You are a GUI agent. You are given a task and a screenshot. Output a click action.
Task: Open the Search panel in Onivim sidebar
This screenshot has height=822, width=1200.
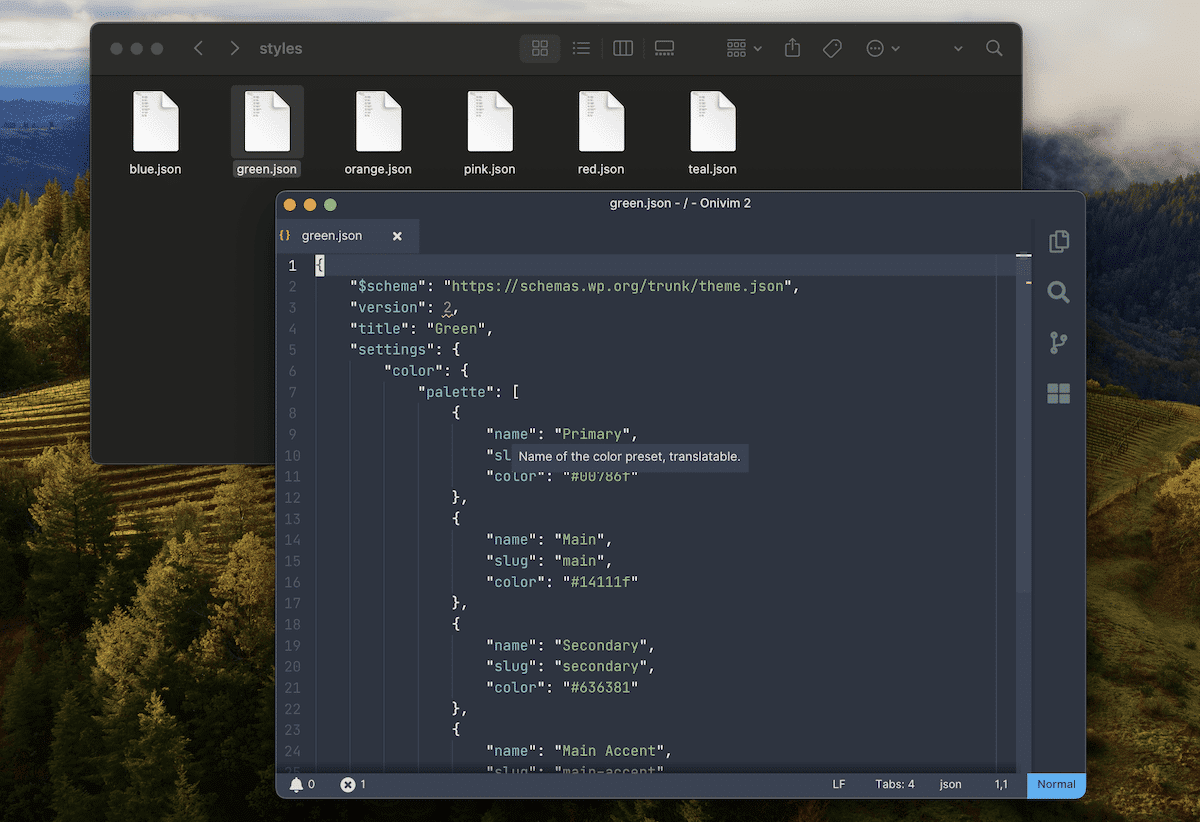[1058, 292]
